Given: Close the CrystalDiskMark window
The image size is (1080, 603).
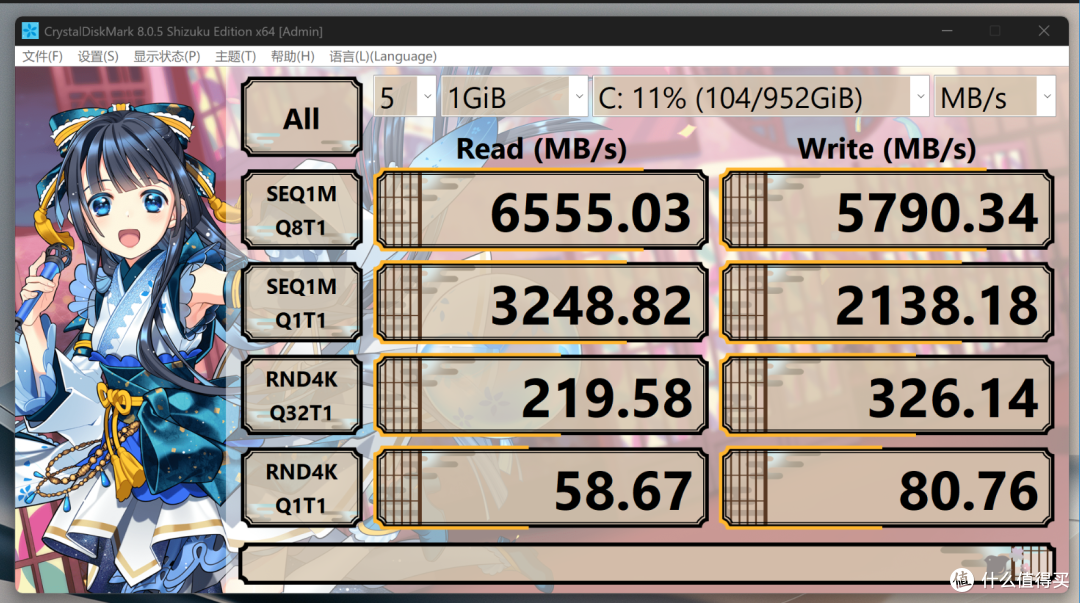Looking at the screenshot, I should pyautogui.click(x=1044, y=31).
